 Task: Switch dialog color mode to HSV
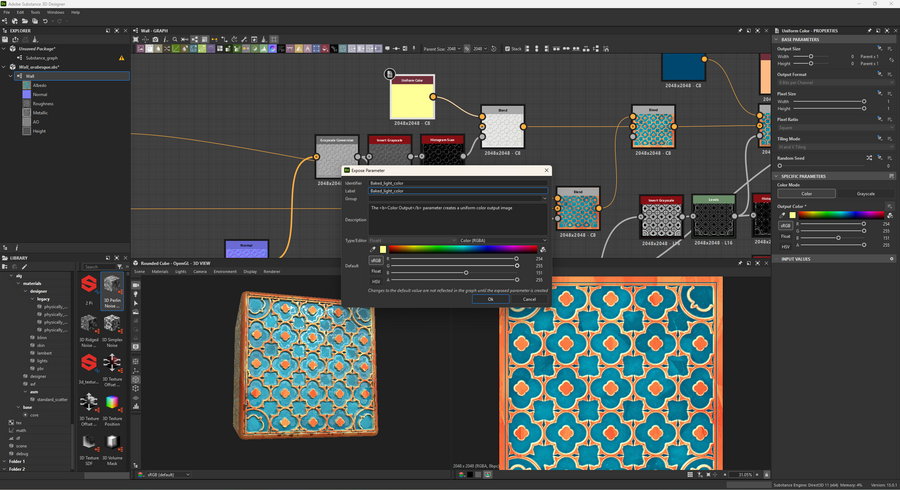[x=376, y=281]
